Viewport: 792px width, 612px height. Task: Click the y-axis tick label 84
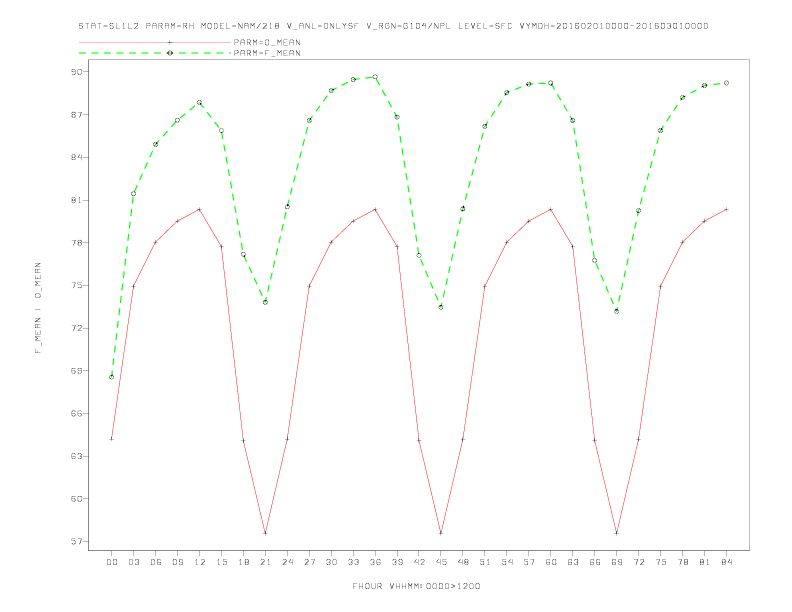77,157
